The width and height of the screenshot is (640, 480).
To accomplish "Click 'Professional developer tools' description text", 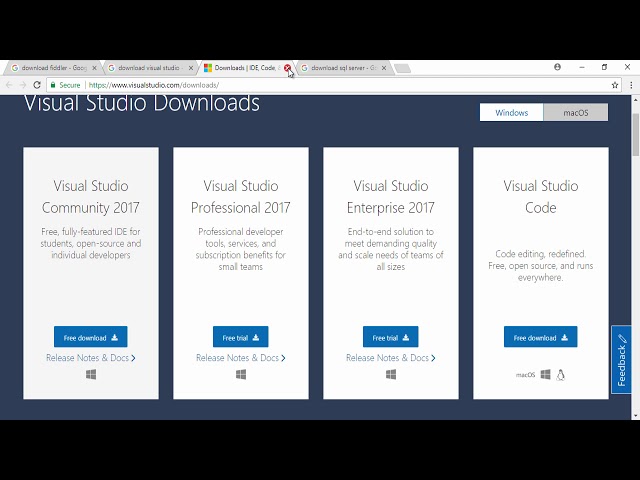I will [241, 249].
